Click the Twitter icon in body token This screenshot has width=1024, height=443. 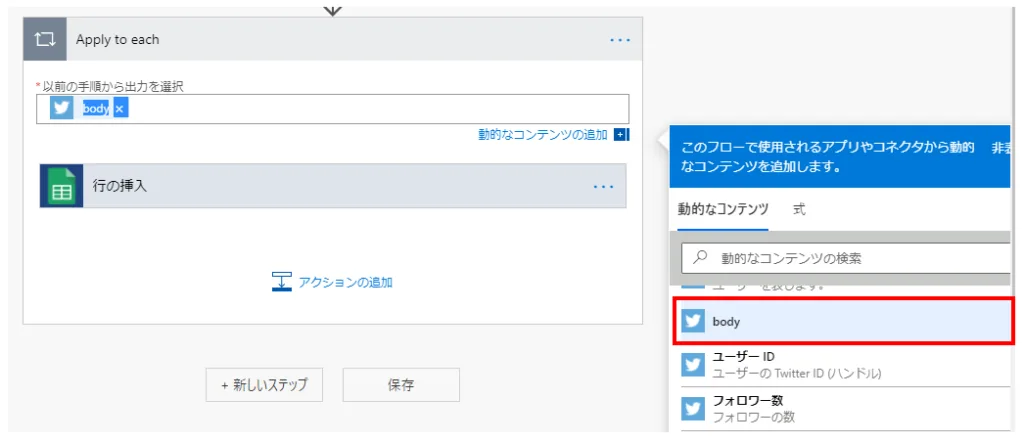tap(61, 109)
